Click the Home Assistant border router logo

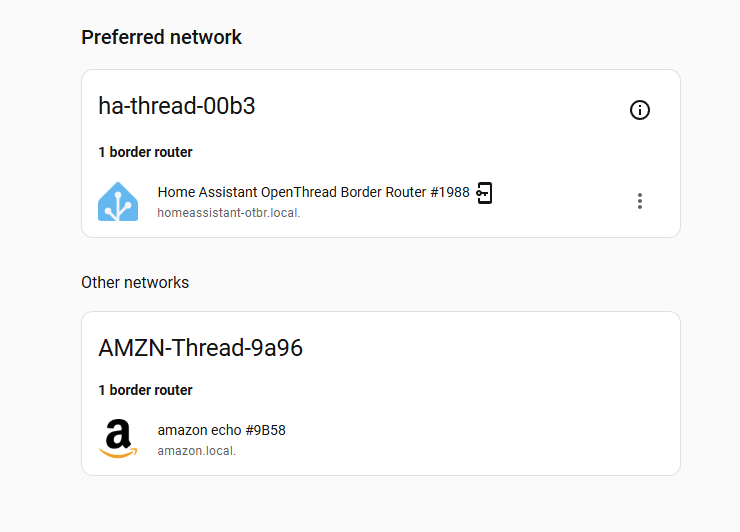pyautogui.click(x=118, y=202)
